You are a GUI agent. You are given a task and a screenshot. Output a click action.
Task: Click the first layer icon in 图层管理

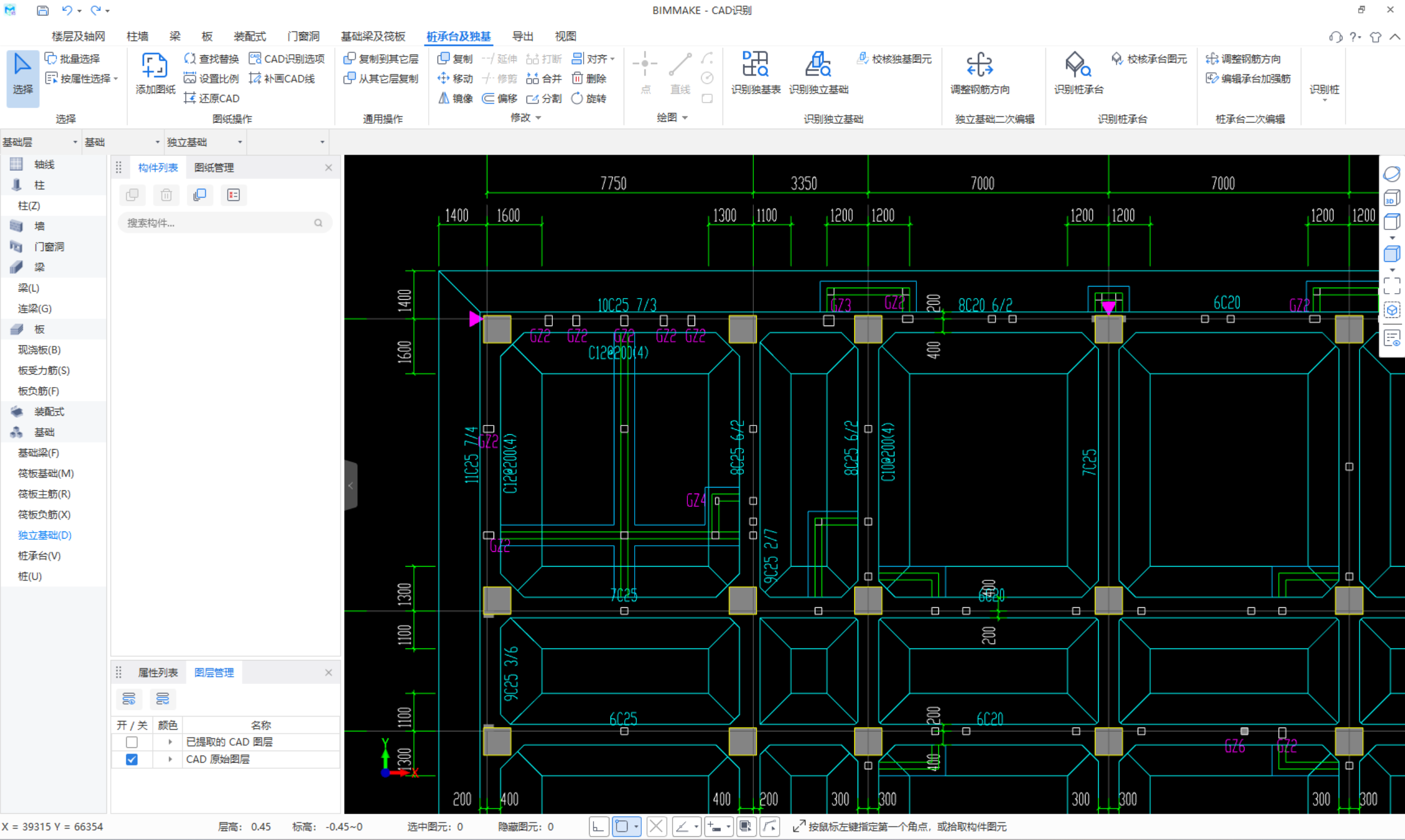[x=129, y=699]
